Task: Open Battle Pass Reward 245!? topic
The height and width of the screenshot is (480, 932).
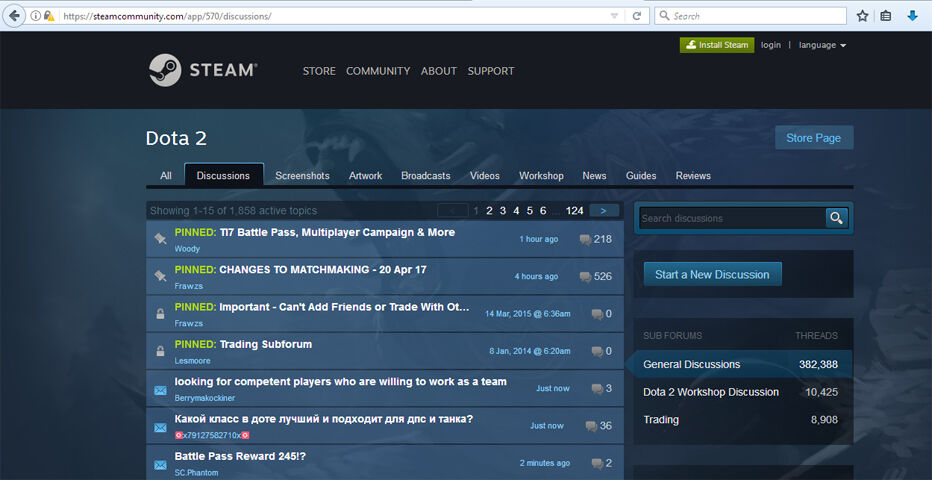Action: click(x=240, y=456)
